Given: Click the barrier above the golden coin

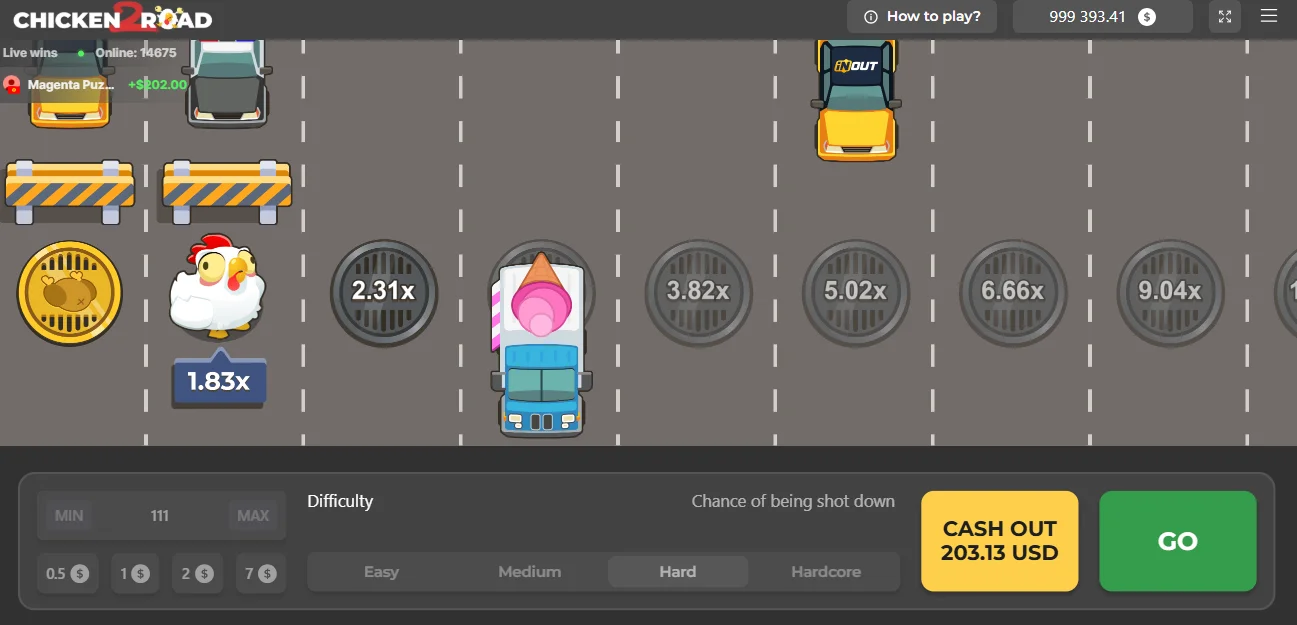Looking at the screenshot, I should tap(69, 191).
